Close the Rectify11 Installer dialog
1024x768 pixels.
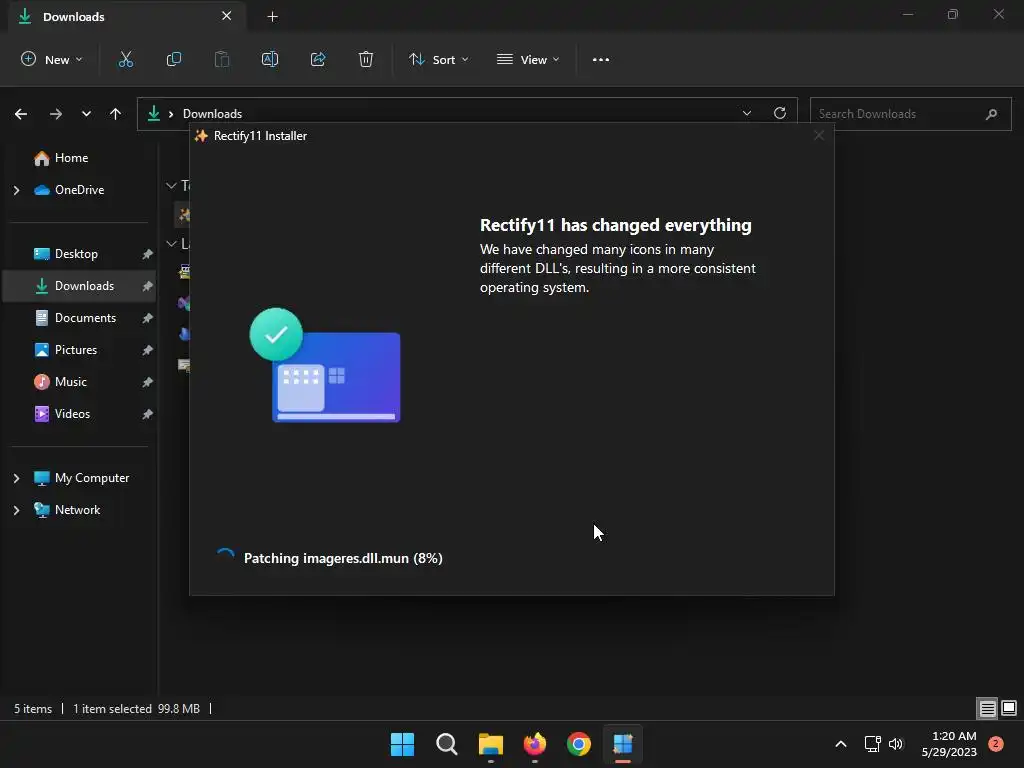pyautogui.click(x=819, y=135)
